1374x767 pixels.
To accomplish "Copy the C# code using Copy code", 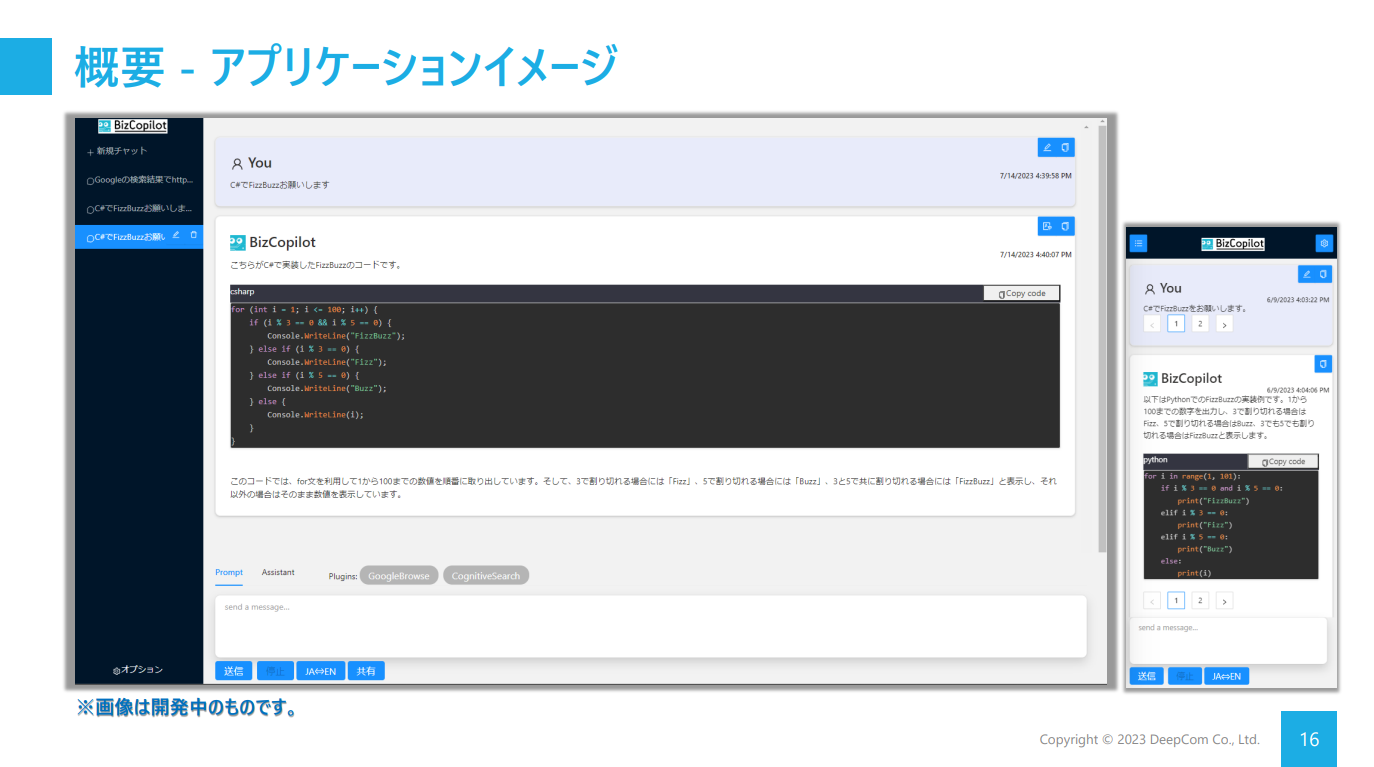I will tap(1021, 292).
